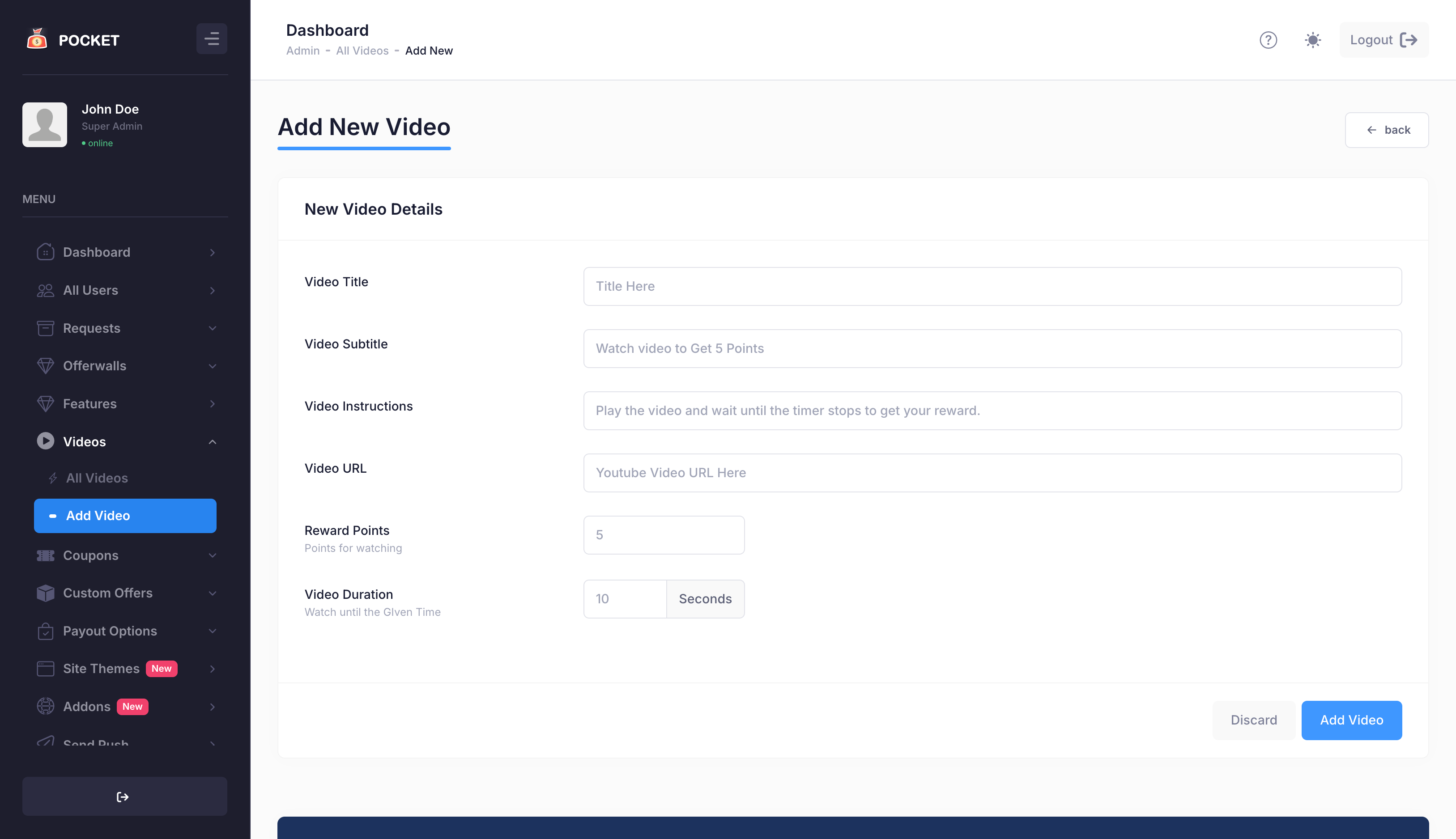The image size is (1456, 839).
Task: Open the Site Themes menu item
Action: click(102, 669)
